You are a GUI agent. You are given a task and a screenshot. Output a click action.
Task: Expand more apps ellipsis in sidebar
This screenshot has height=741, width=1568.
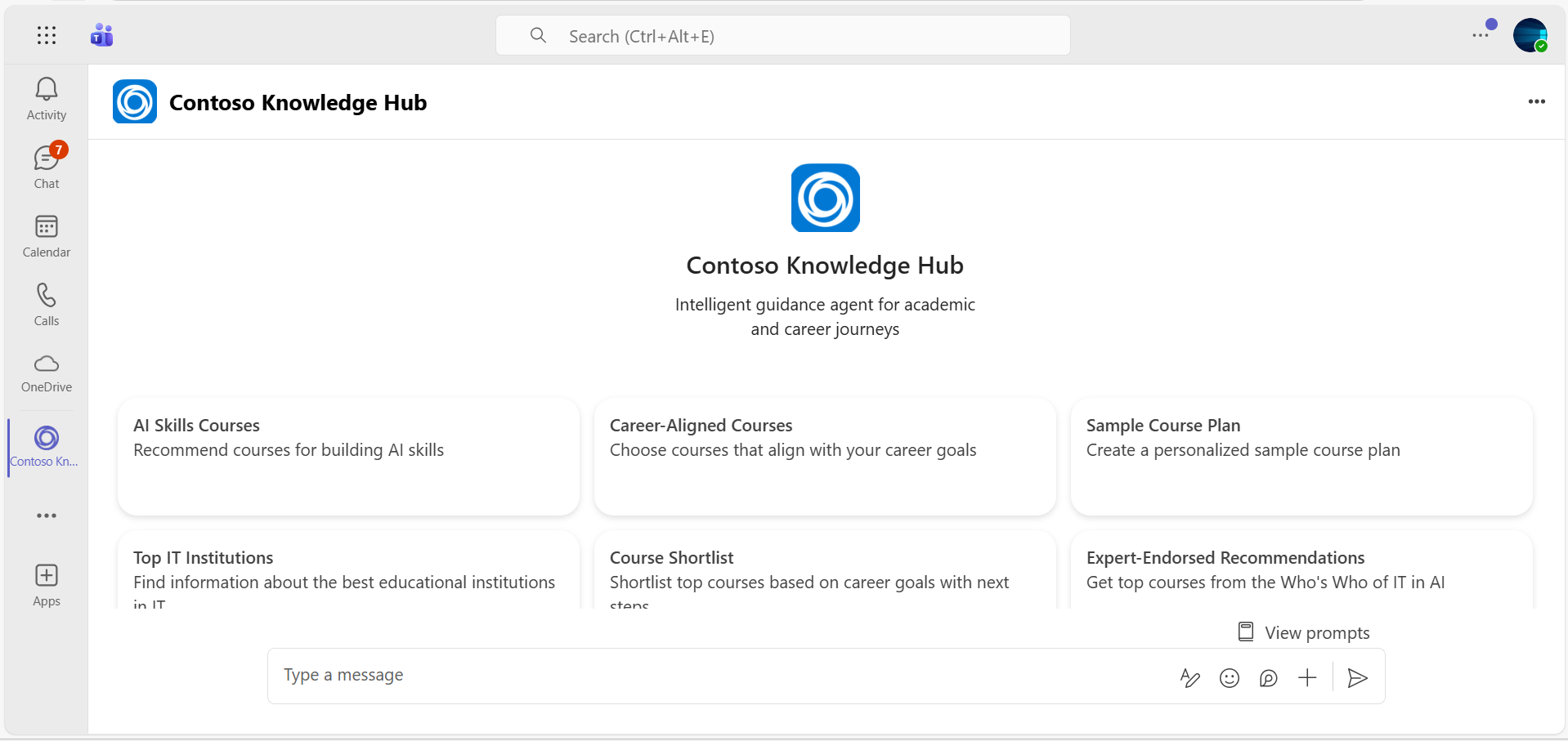47,516
